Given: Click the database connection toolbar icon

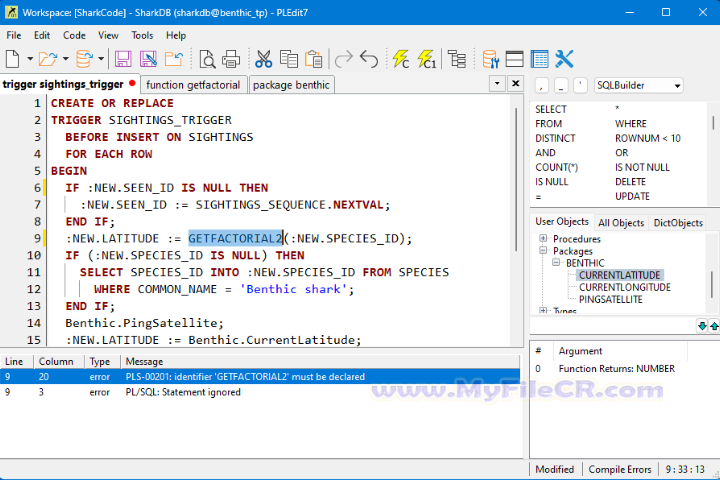Looking at the screenshot, I should (84, 59).
